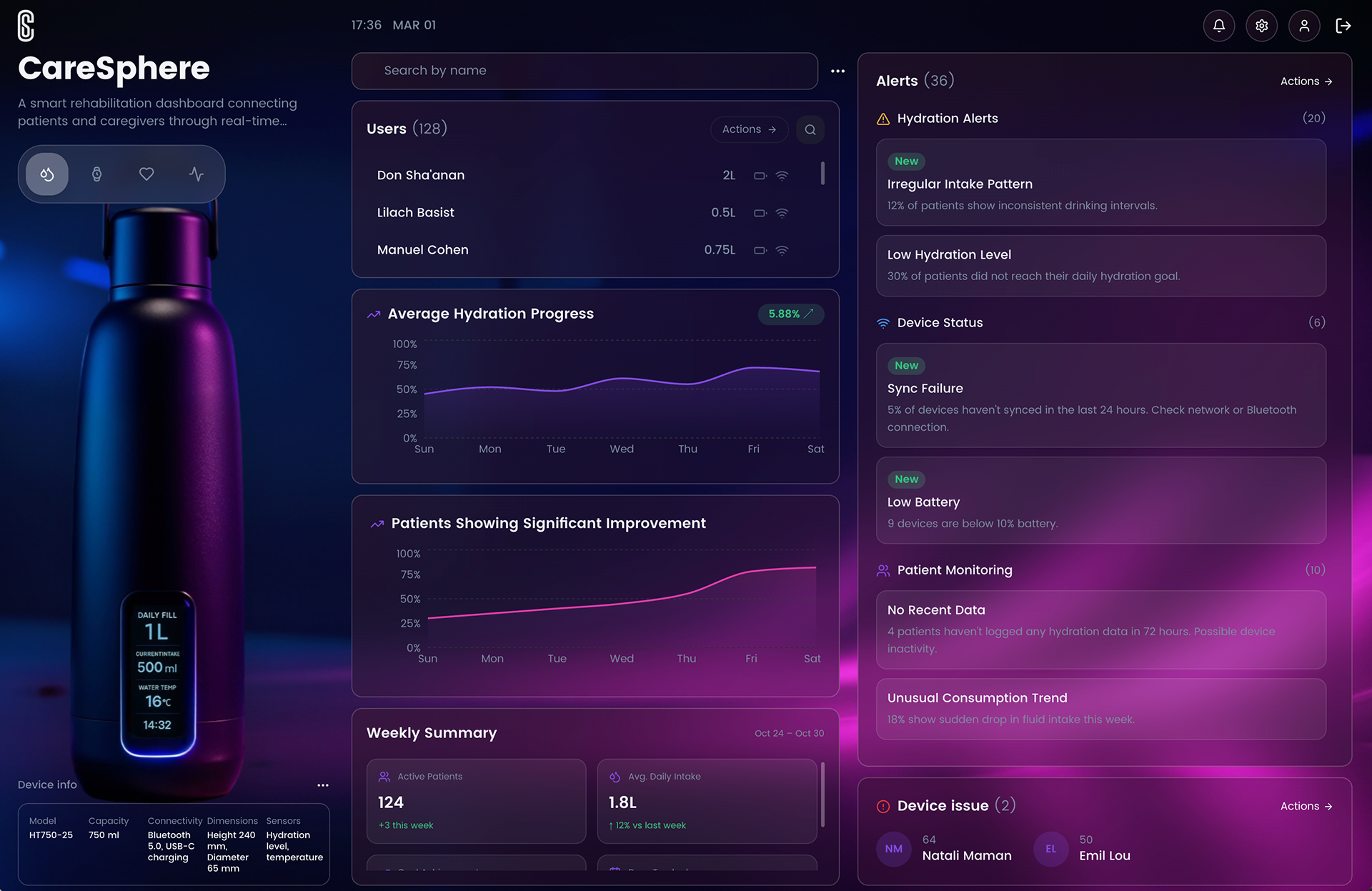Viewport: 1372px width, 891px height.
Task: Click Actions link in the Alerts panel
Action: [1306, 81]
